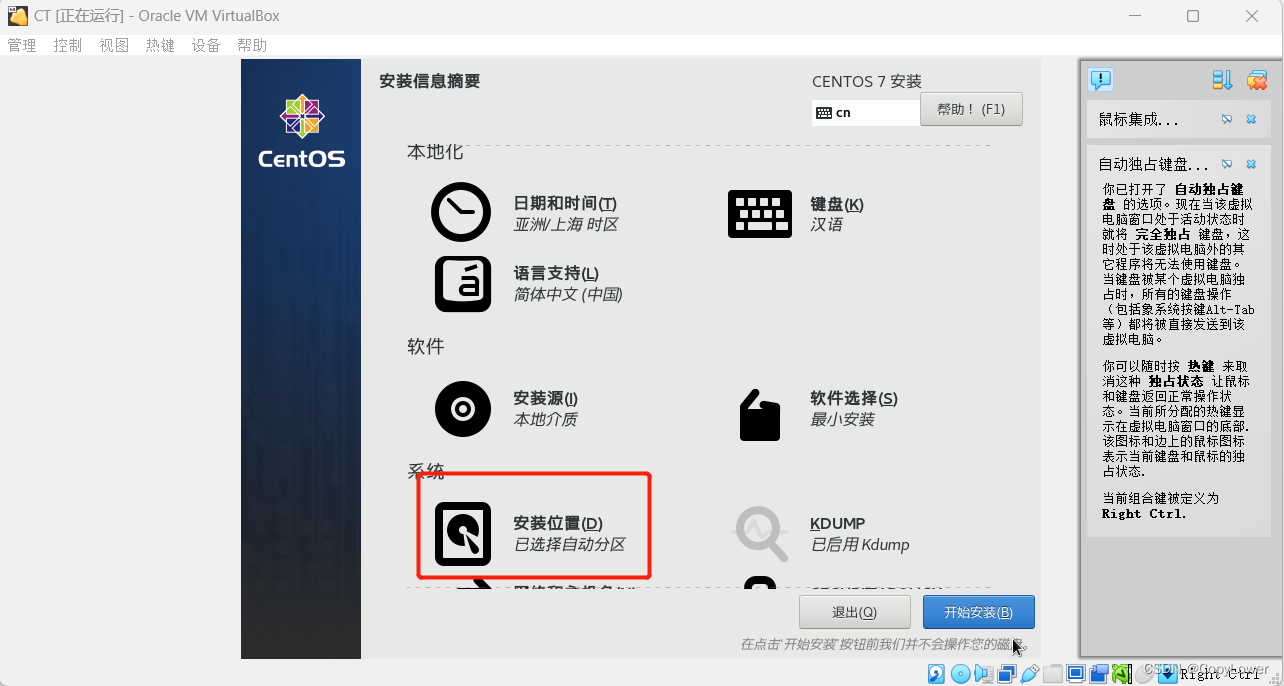
Task: Click the notification center speech bubble icon
Action: tap(1101, 80)
